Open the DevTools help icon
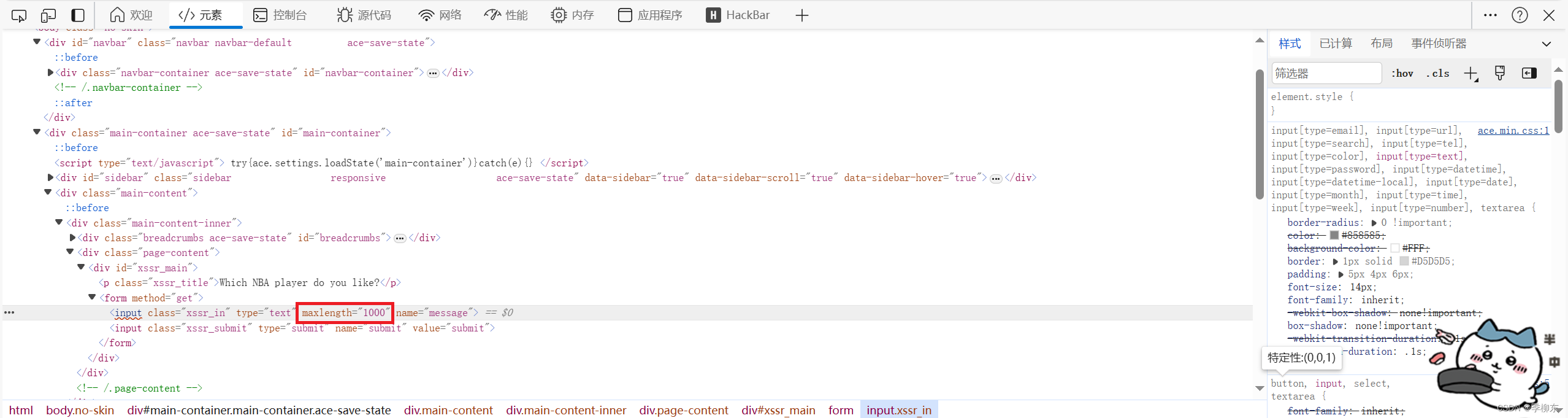Viewport: 1568px width, 418px height. (x=1520, y=15)
